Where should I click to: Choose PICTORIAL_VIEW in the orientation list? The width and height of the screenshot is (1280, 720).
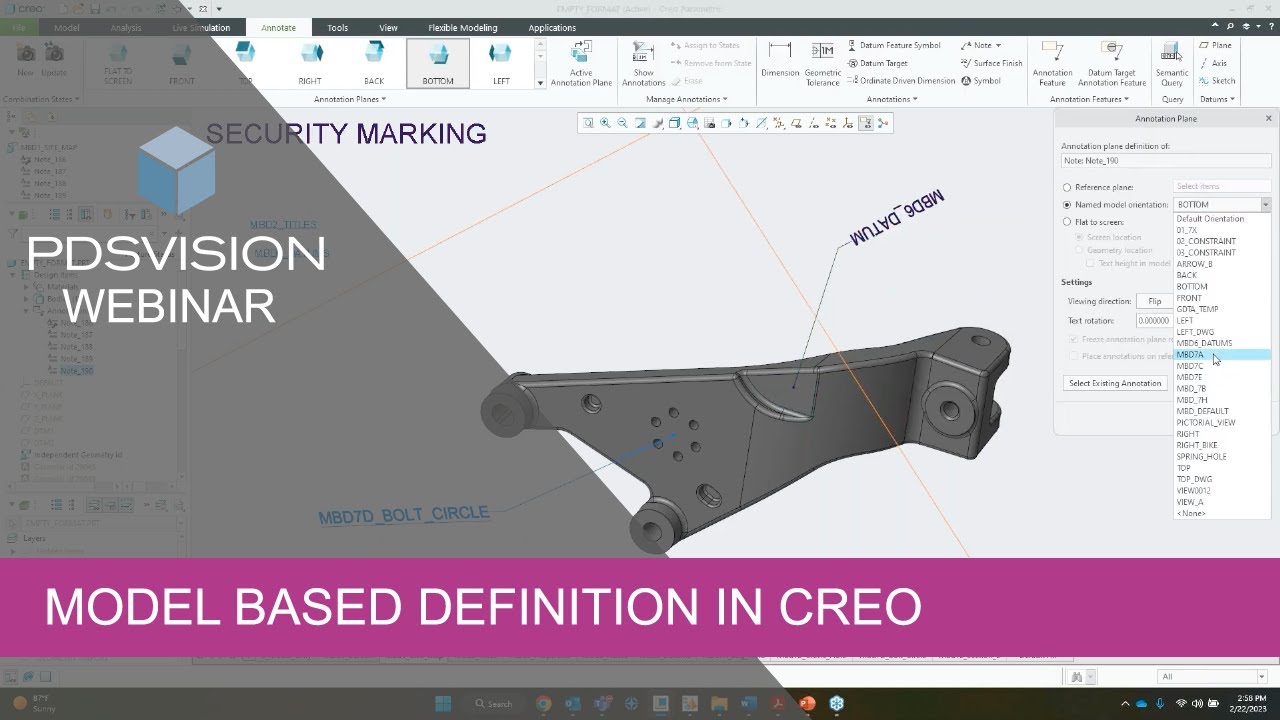tap(1223, 423)
